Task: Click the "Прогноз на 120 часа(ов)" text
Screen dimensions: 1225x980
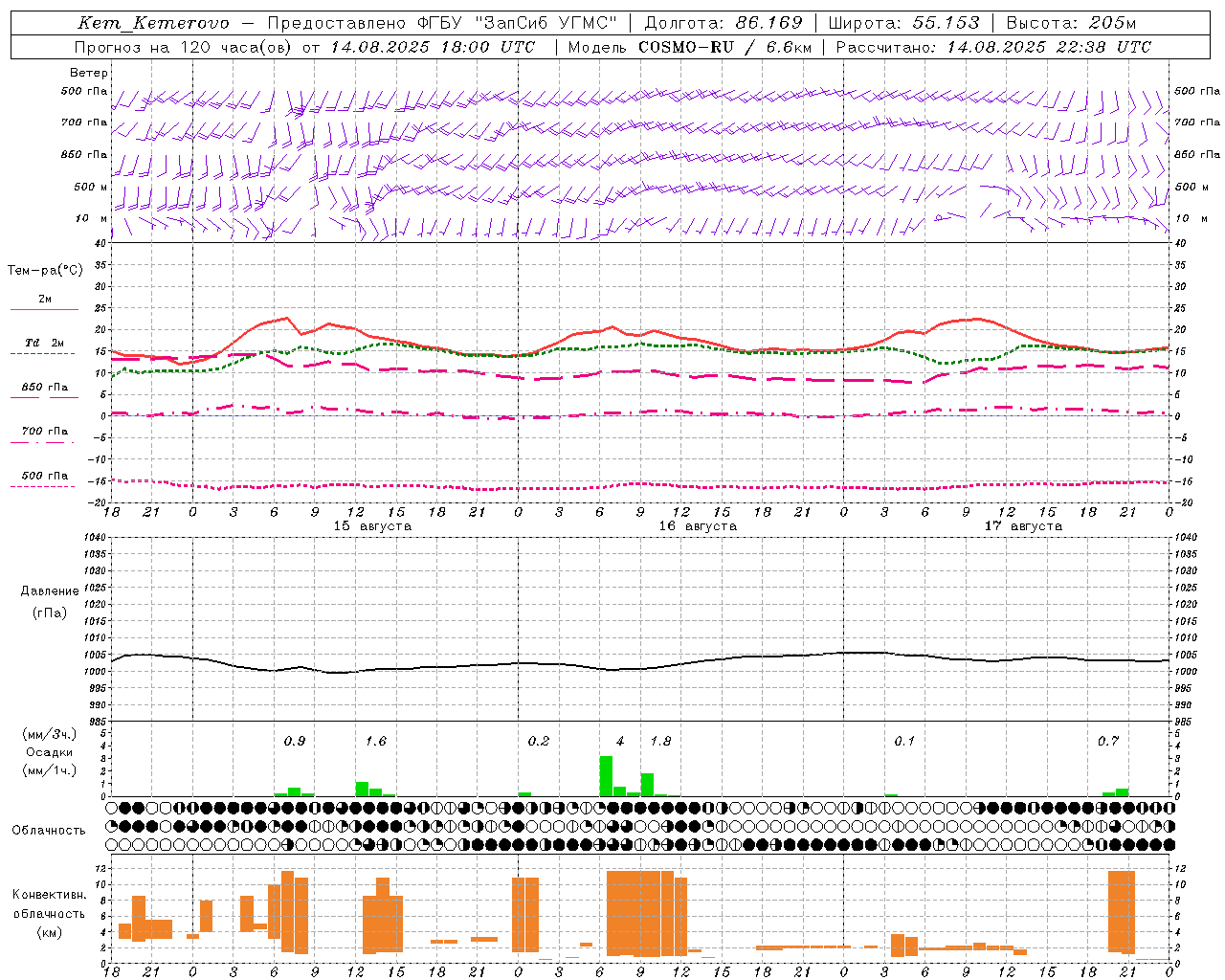Action: [x=185, y=47]
